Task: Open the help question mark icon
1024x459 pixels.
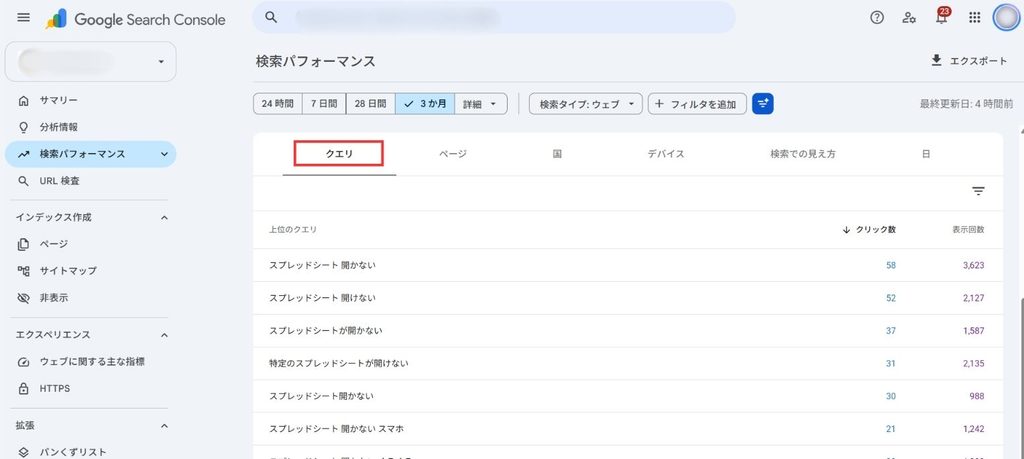Action: pos(877,18)
